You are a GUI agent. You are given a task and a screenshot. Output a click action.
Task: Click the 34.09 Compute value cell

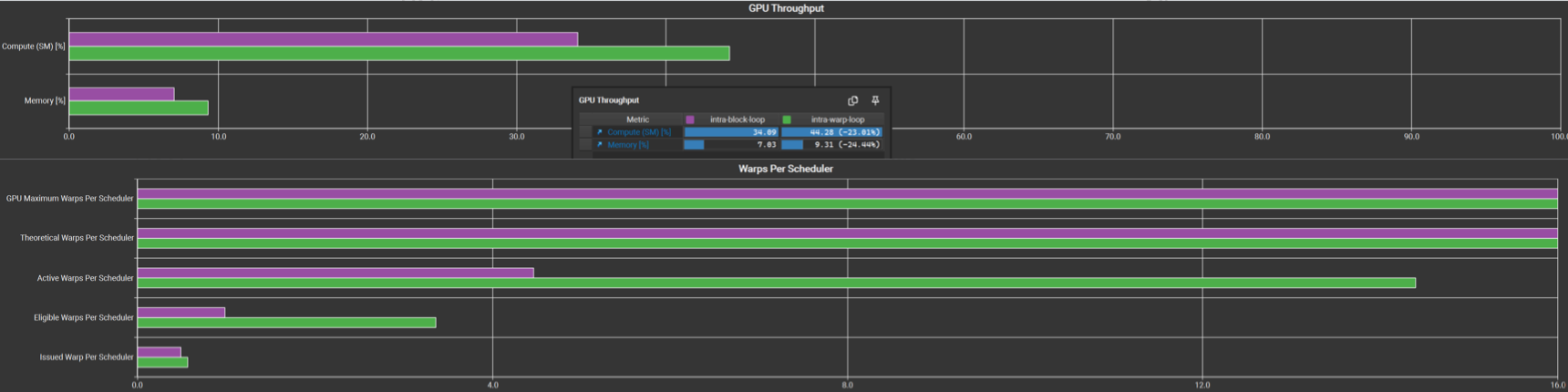tap(731, 132)
